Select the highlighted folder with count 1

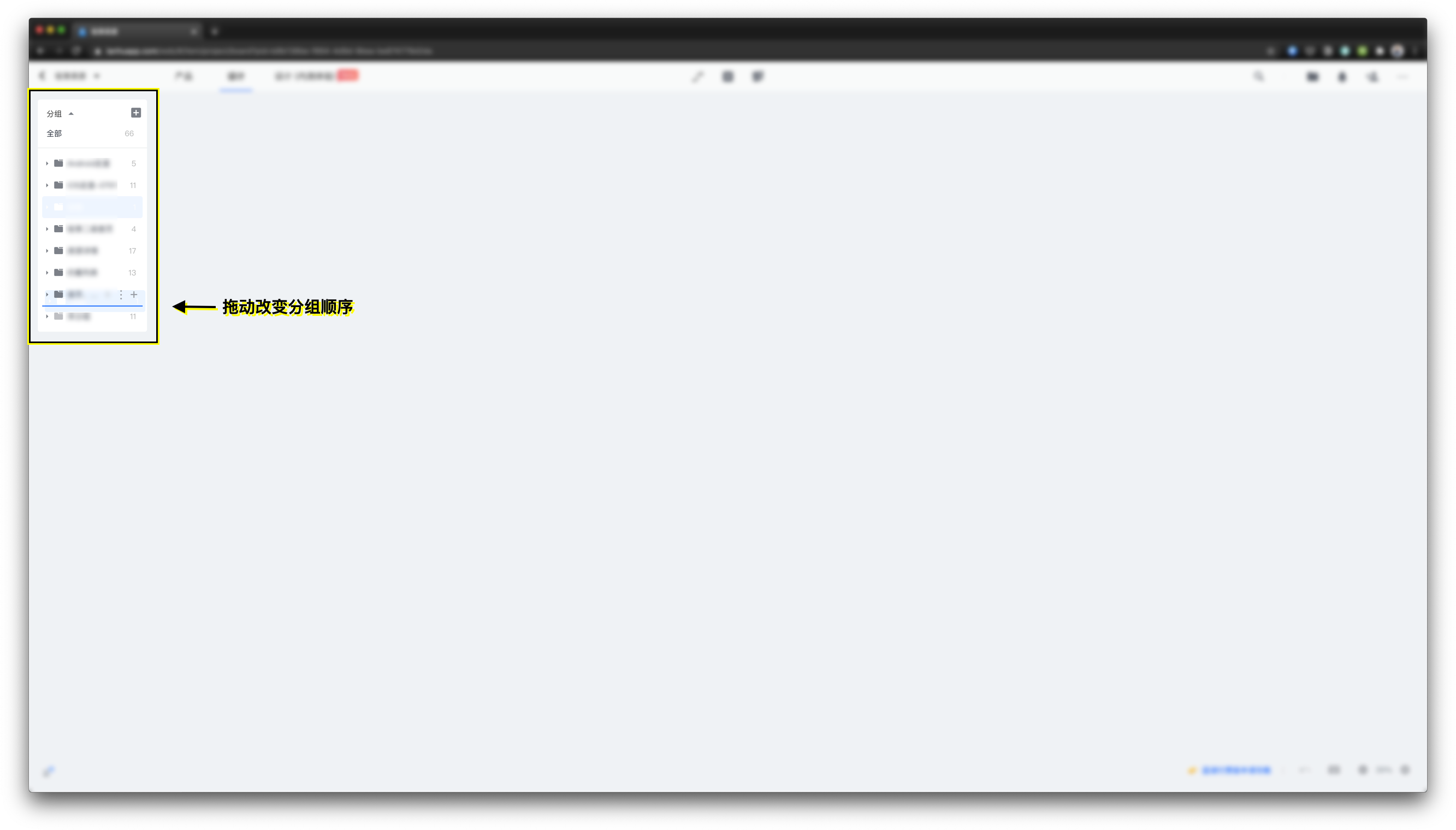pos(92,207)
